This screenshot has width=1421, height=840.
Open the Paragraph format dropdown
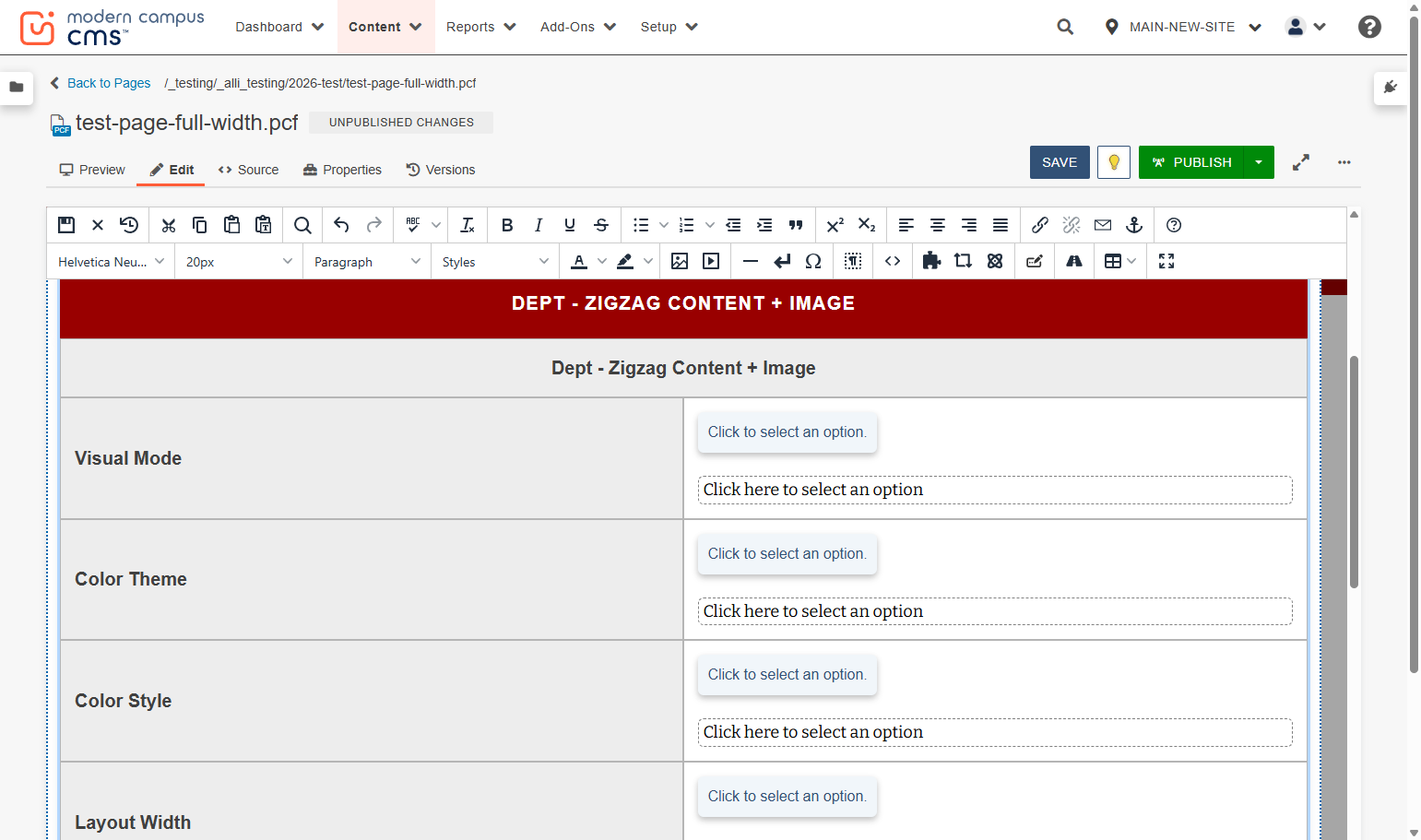pyautogui.click(x=367, y=262)
